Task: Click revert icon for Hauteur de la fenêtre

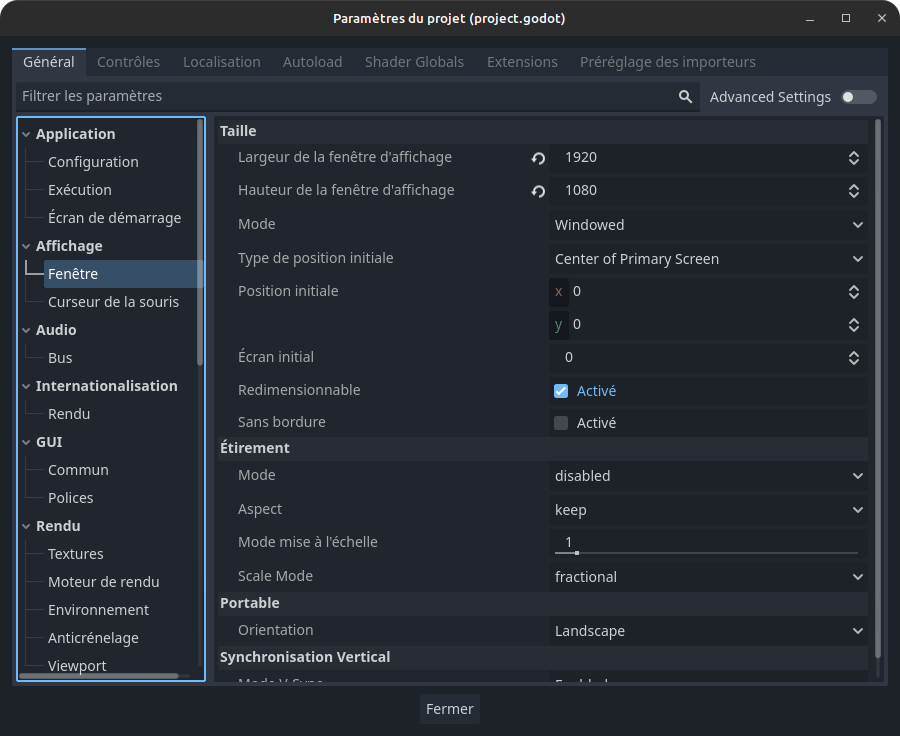Action: click(x=538, y=191)
